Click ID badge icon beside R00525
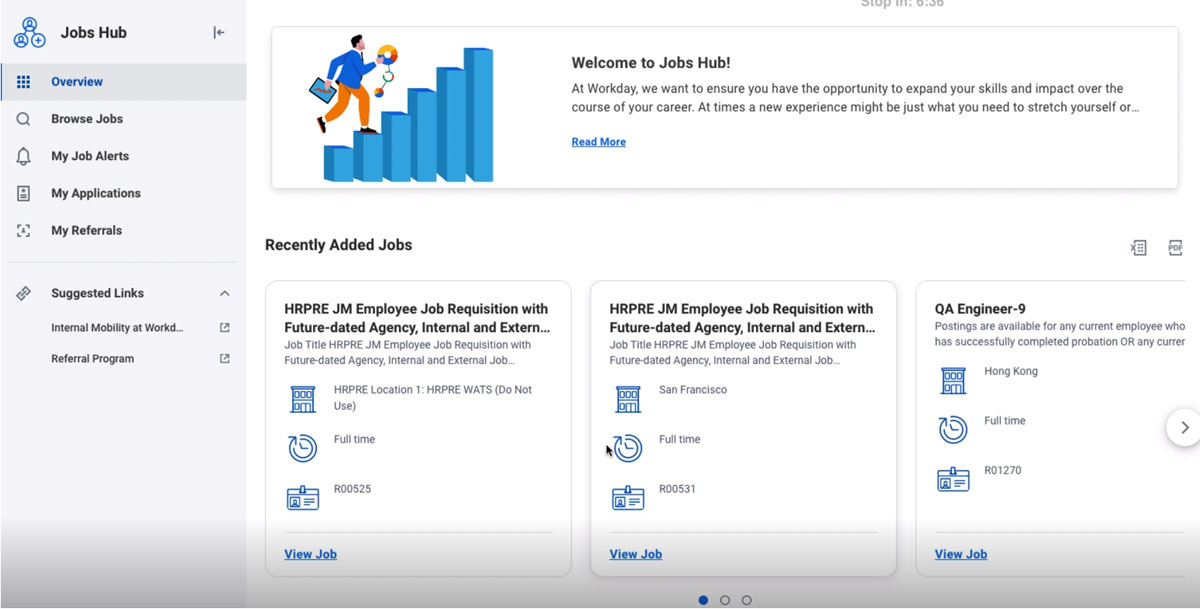1200x609 pixels. click(x=302, y=497)
